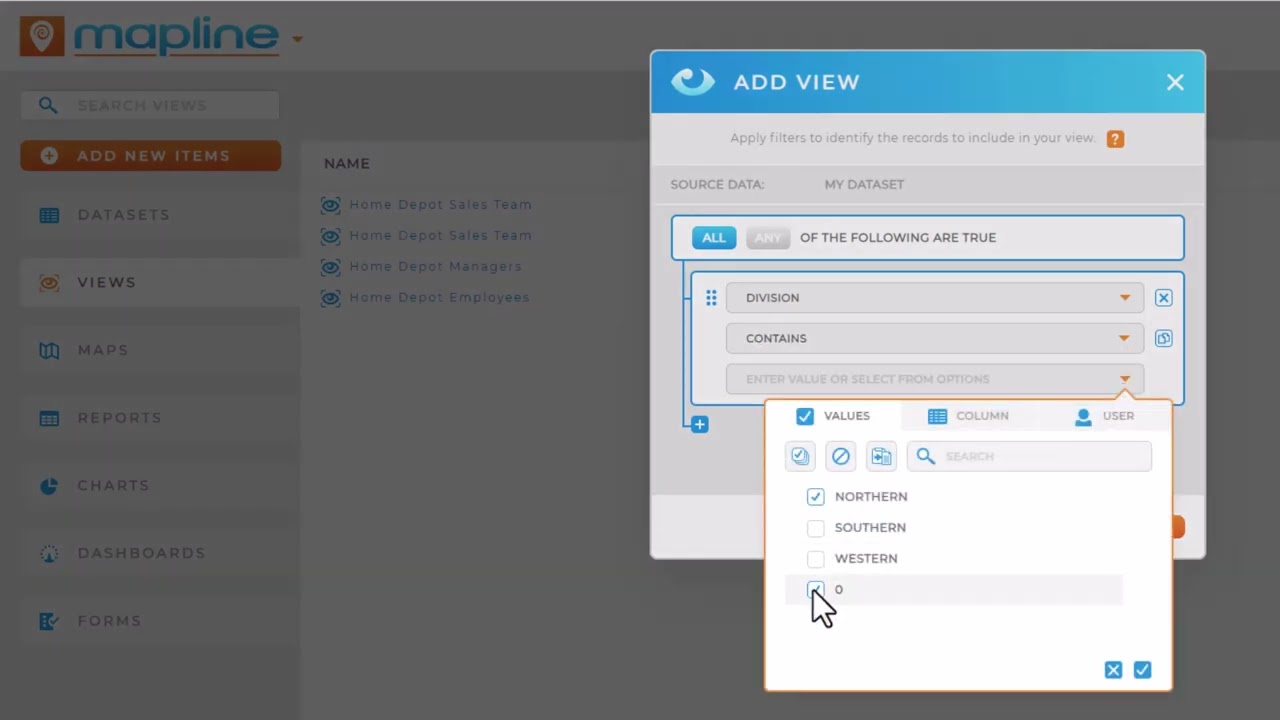Screen dimensions: 1280x720
Task: Switch to the Values tab
Action: pos(833,416)
